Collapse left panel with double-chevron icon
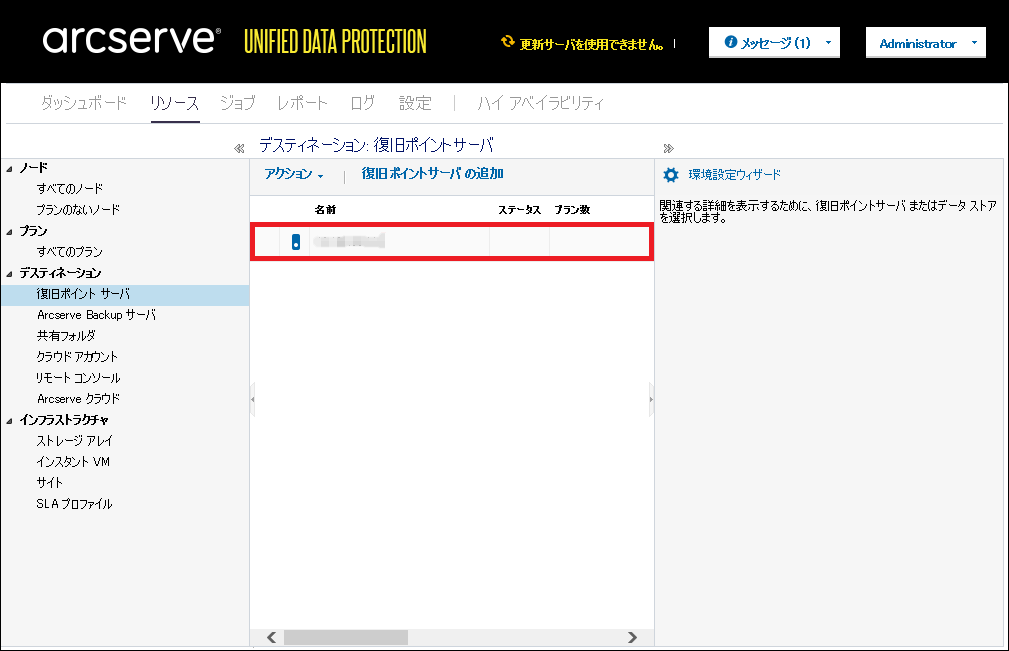The width and height of the screenshot is (1009, 651). click(239, 149)
